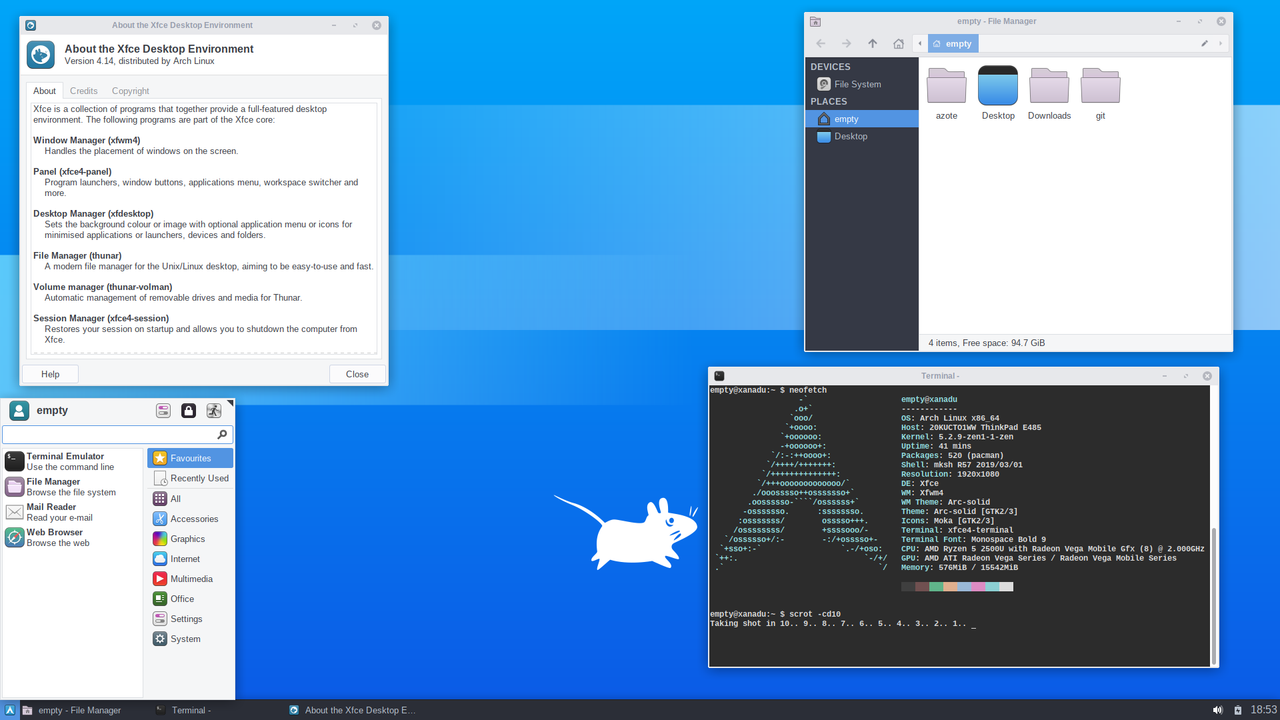The width and height of the screenshot is (1280, 720).
Task: Click the terminal icon in Terminal title bar
Action: pos(719,375)
